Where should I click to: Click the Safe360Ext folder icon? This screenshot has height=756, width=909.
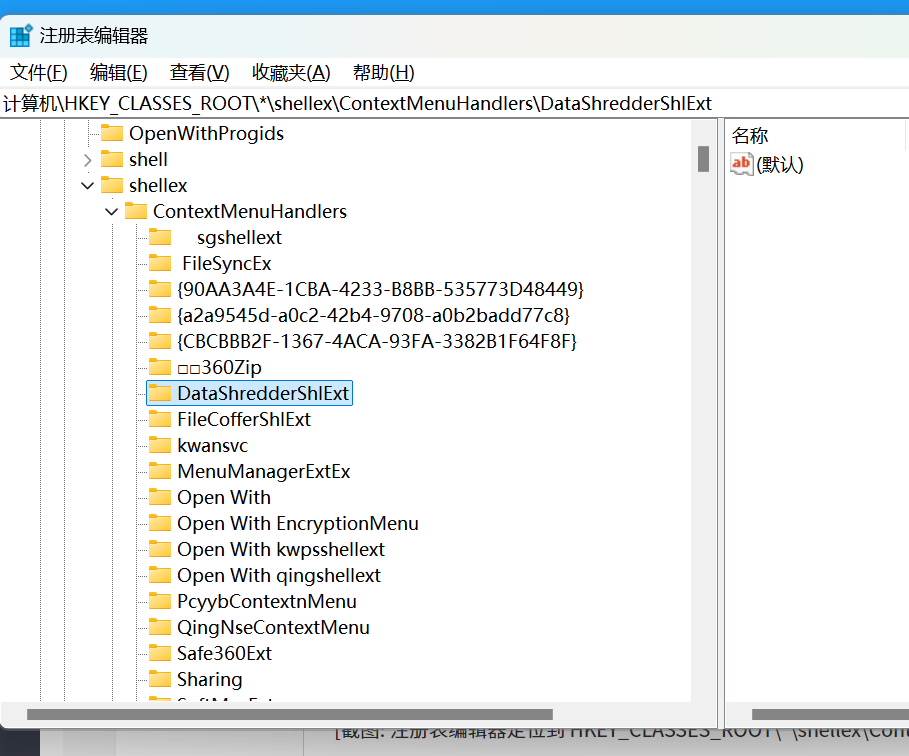pyautogui.click(x=160, y=653)
